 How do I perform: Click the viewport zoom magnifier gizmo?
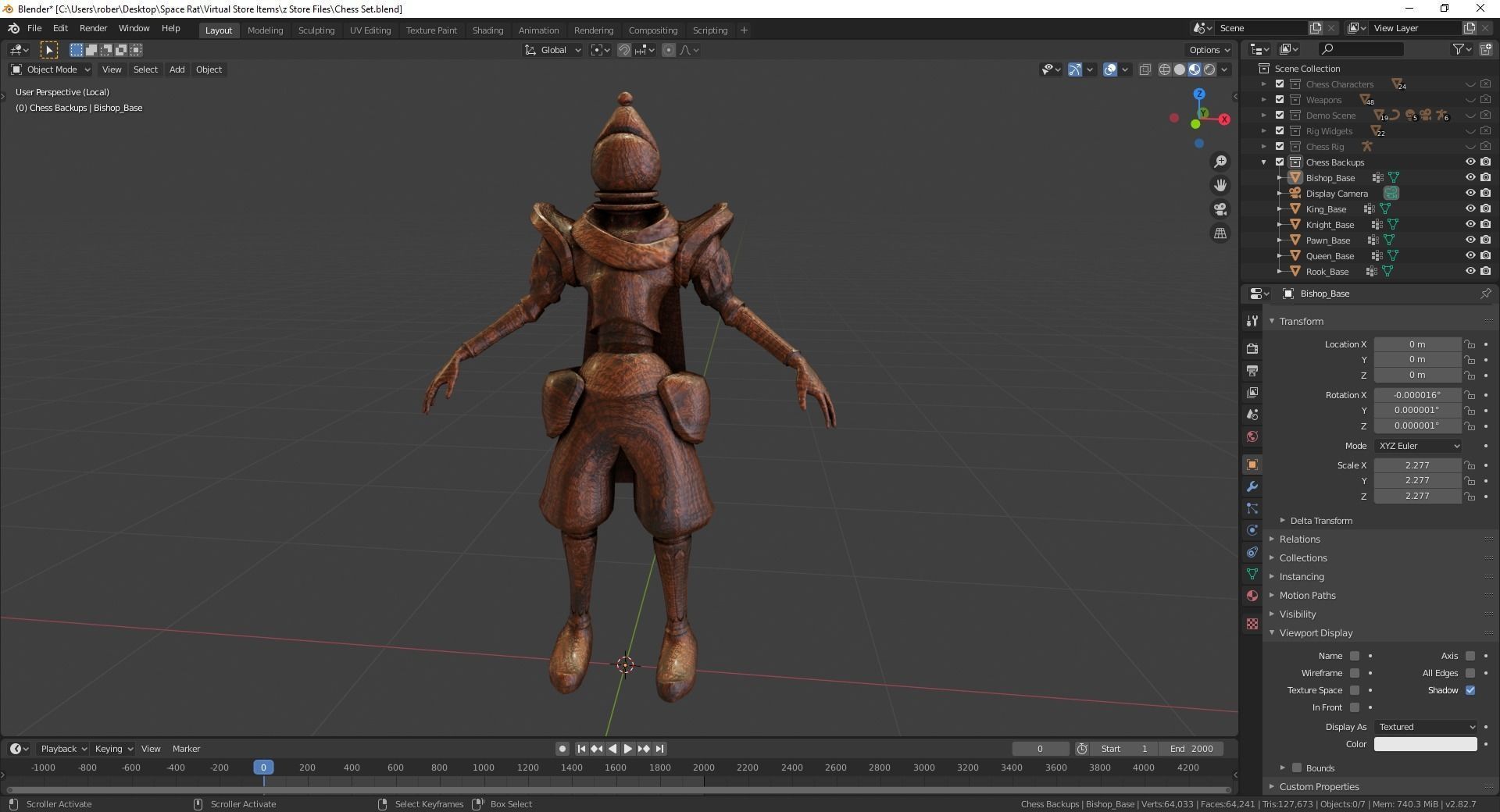[x=1220, y=162]
